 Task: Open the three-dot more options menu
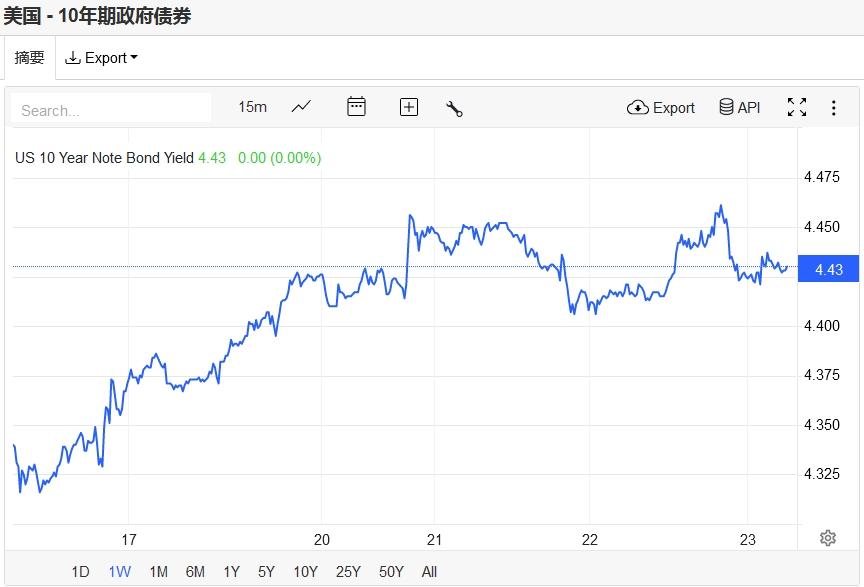834,108
